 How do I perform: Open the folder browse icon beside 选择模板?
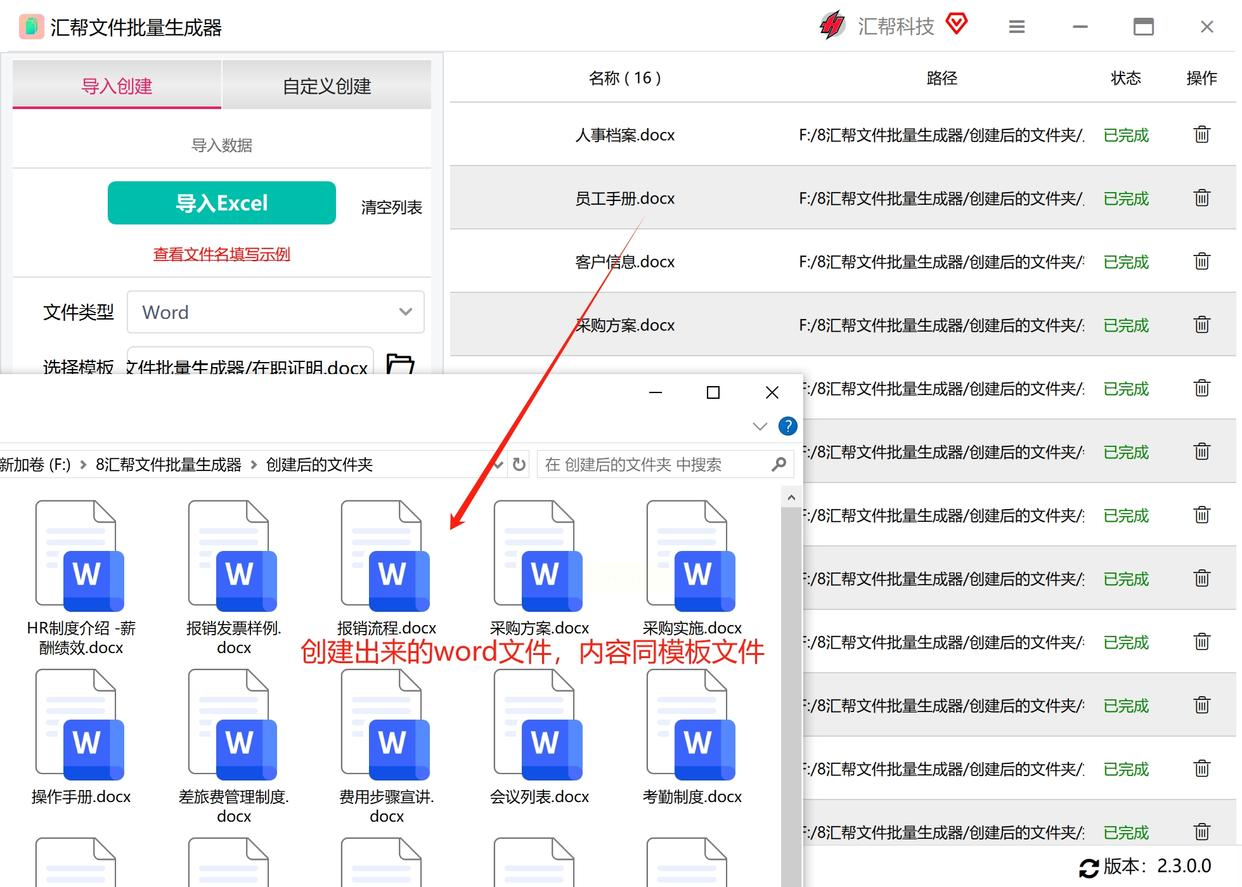point(400,365)
